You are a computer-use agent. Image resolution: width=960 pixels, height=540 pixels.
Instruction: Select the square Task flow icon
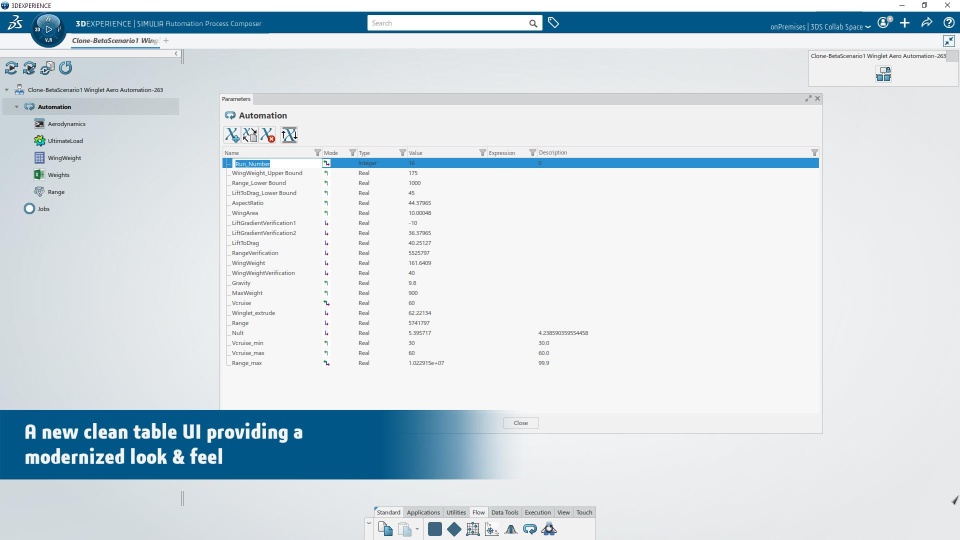[435, 529]
